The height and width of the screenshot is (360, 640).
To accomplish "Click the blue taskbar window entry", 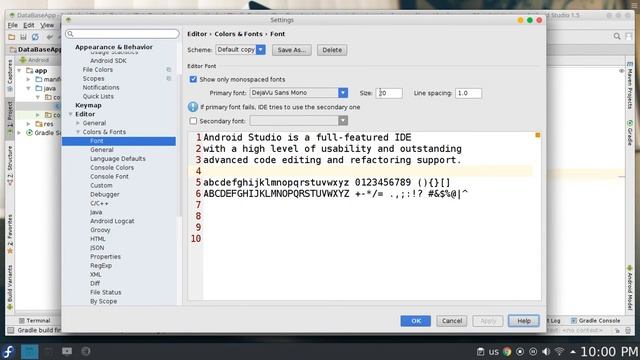I will click(x=29, y=351).
